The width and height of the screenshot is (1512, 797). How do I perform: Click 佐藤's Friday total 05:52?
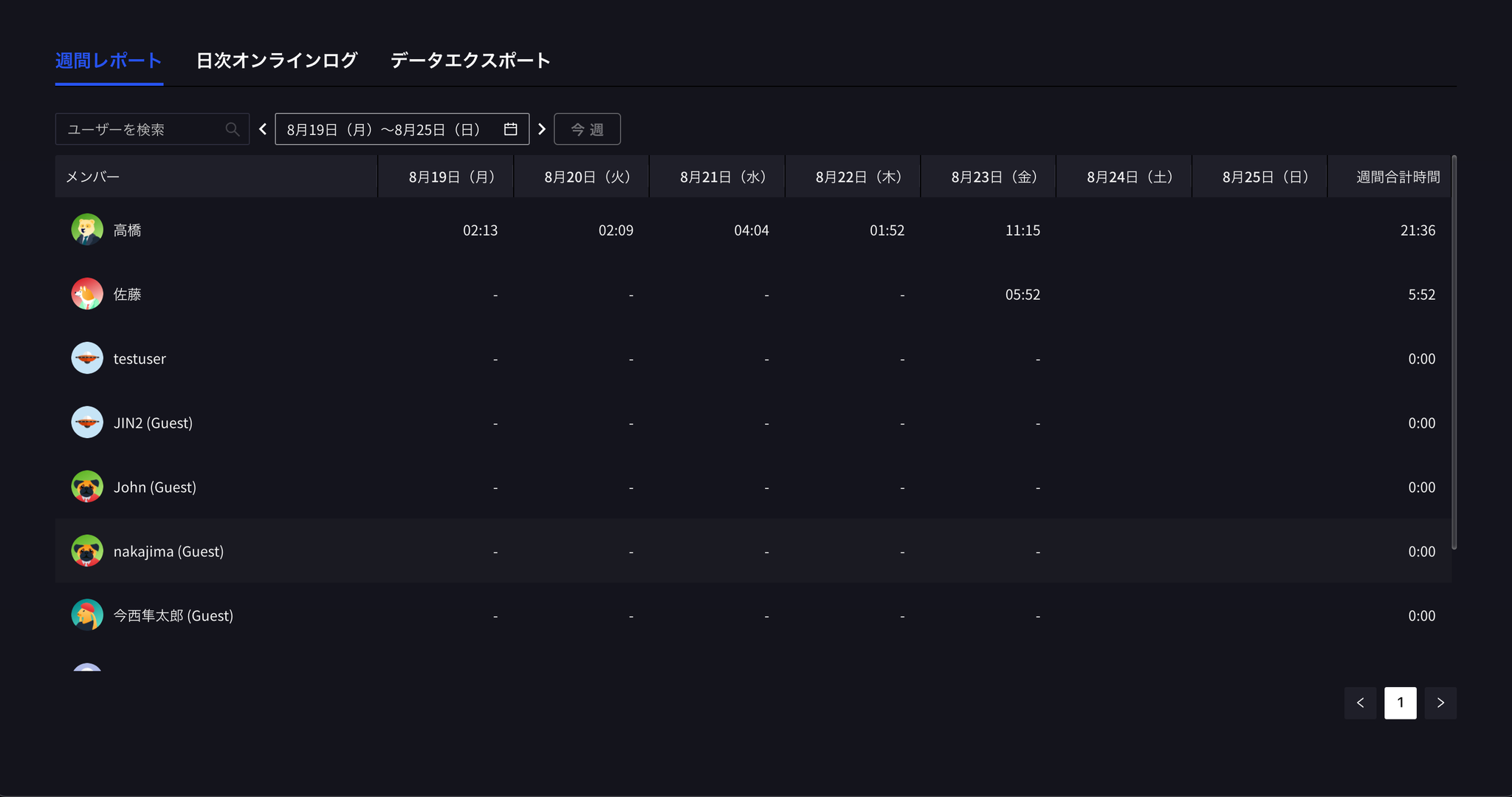coord(1023,293)
